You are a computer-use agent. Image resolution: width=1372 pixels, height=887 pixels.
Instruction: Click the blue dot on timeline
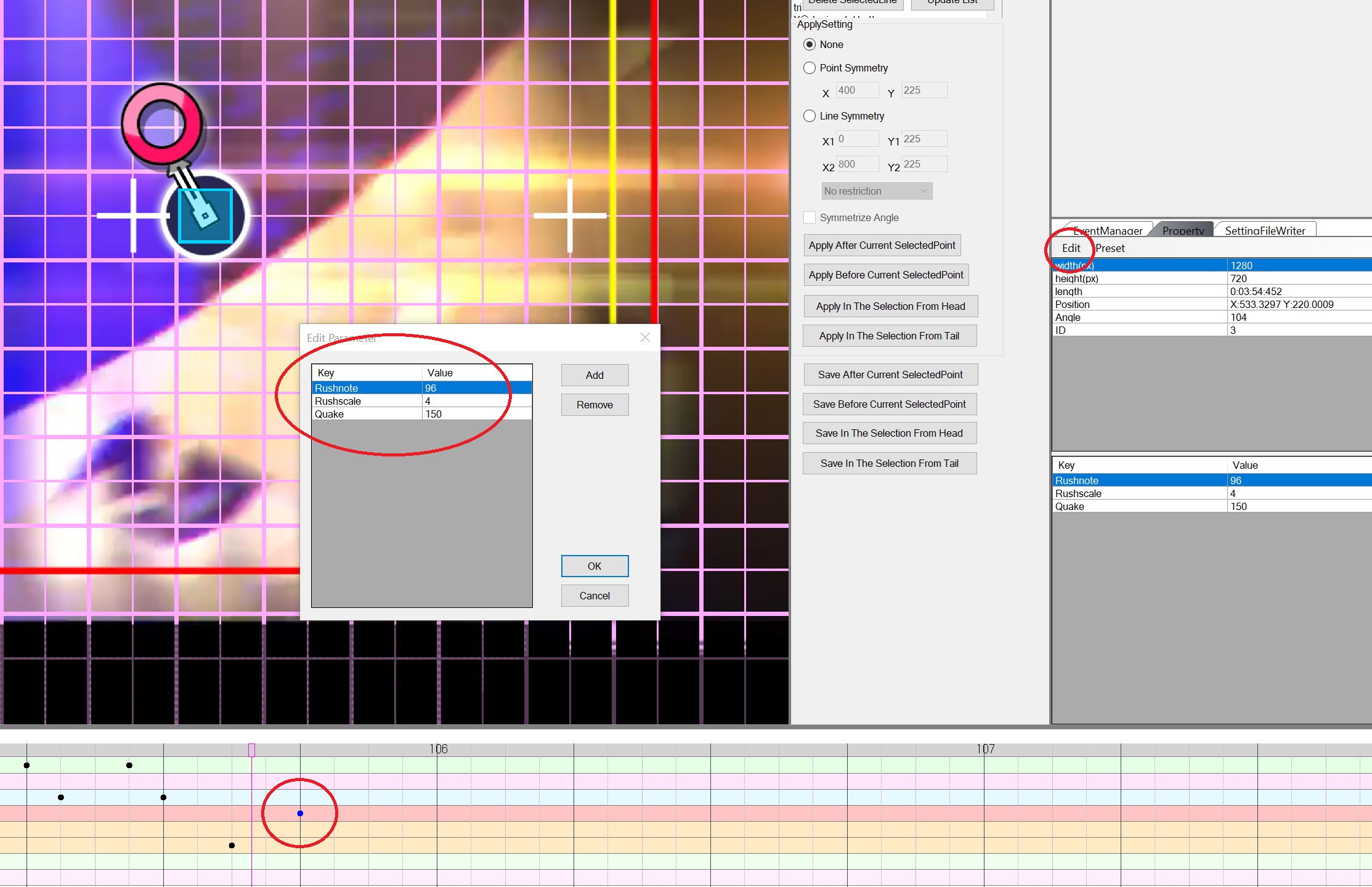pyautogui.click(x=300, y=814)
